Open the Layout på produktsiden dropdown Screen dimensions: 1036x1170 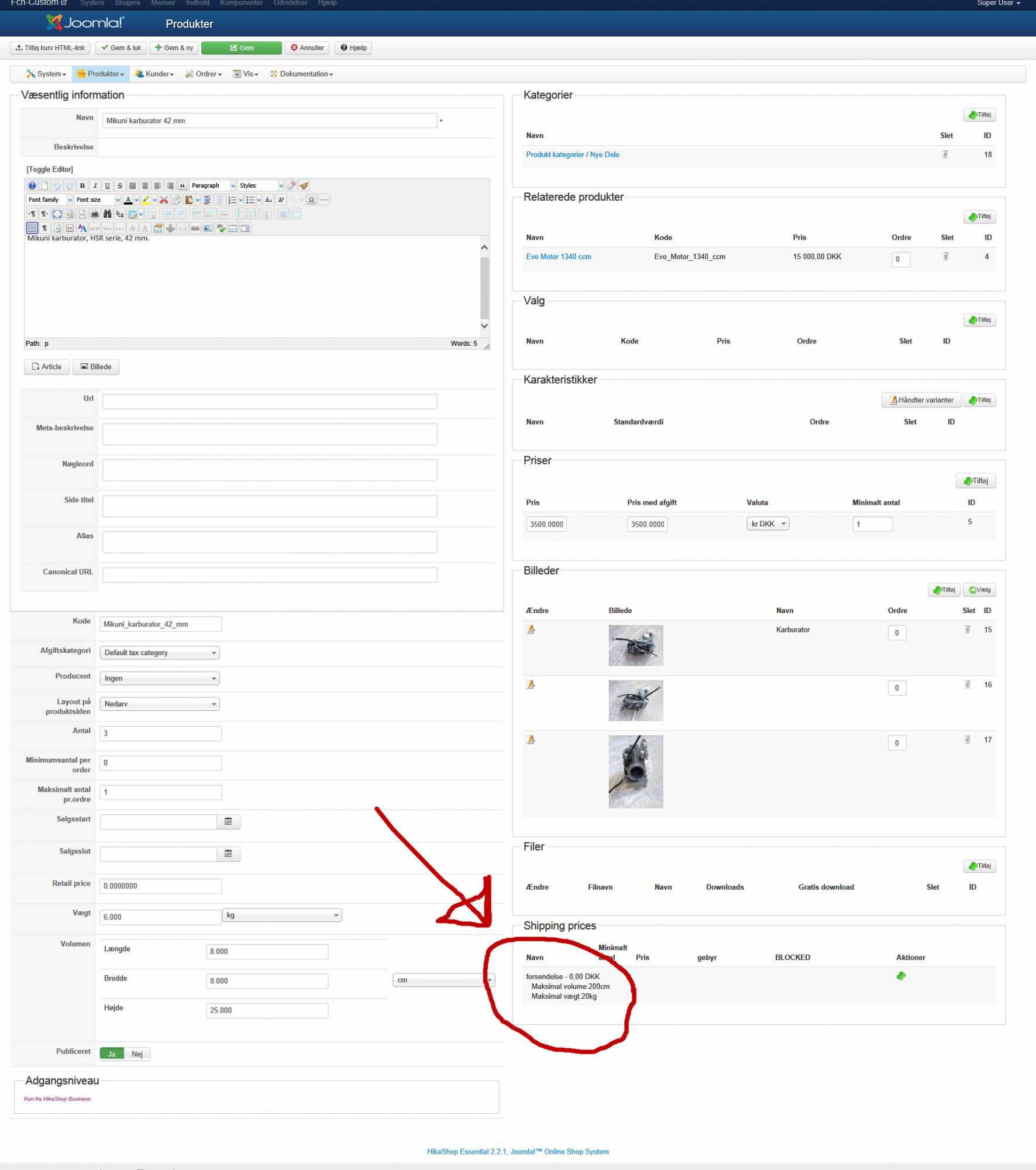coord(160,704)
